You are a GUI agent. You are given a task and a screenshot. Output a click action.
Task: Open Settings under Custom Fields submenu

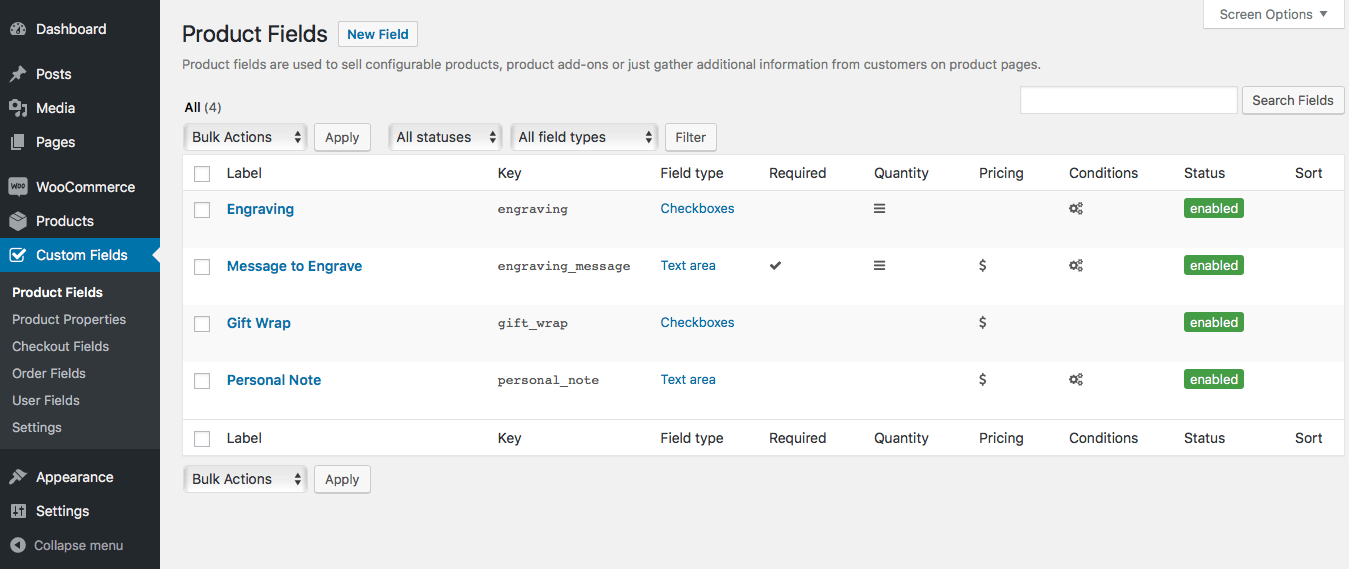click(x=37, y=427)
